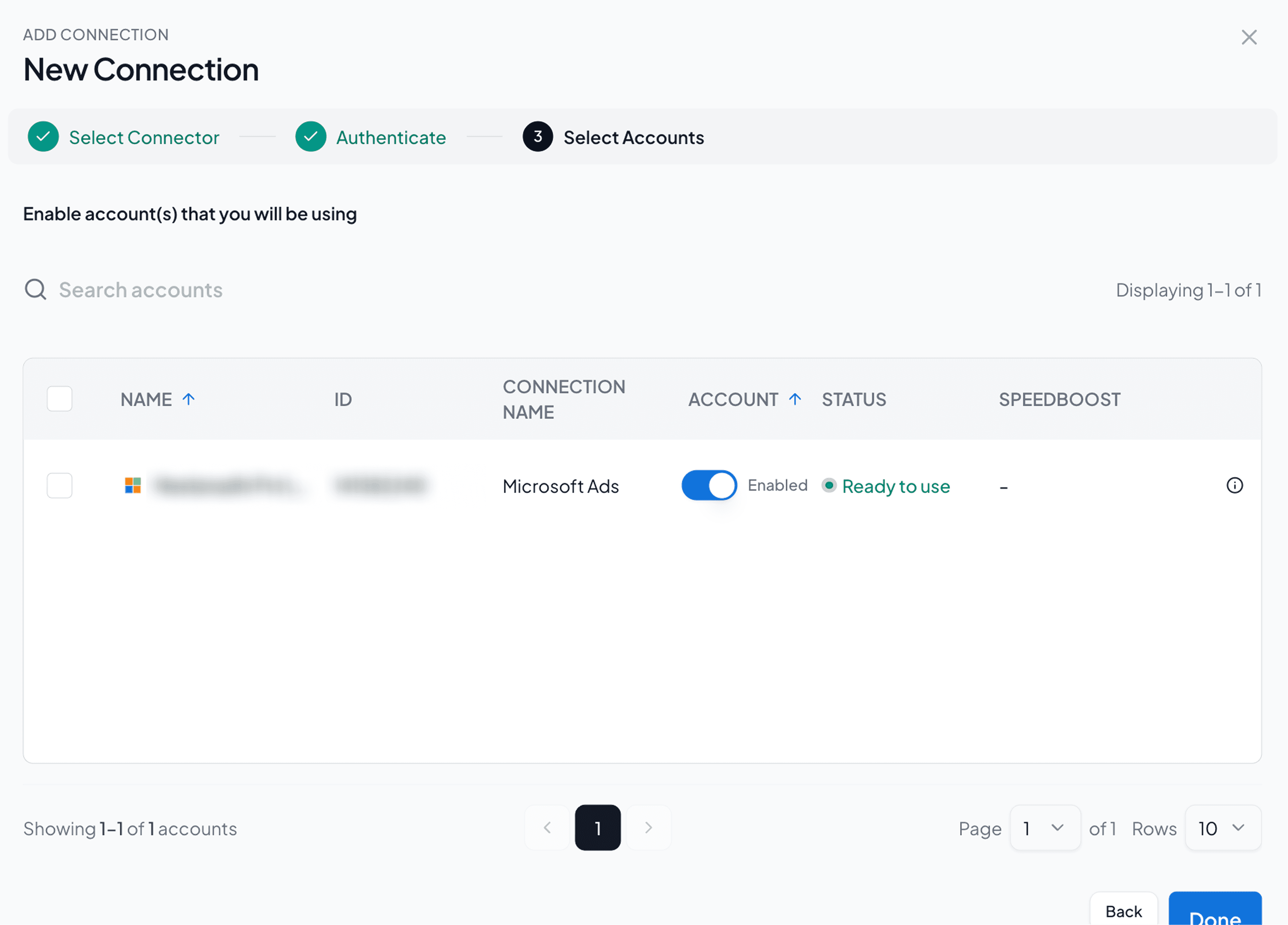Click the Authenticate green checkmark
The image size is (1288, 925).
(311, 137)
